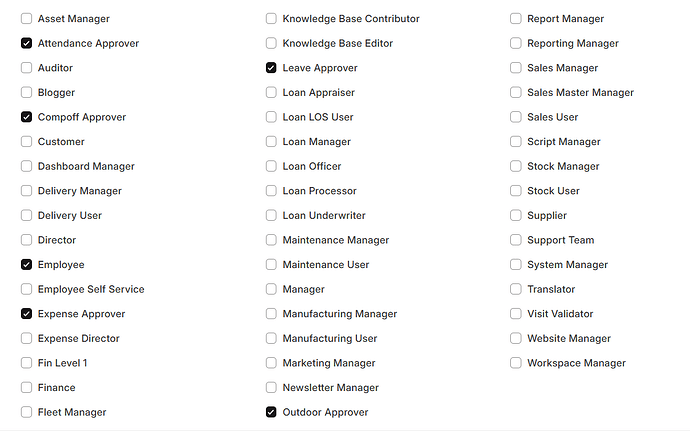Check the Asset Manager role checkbox
The height and width of the screenshot is (431, 690).
point(26,18)
